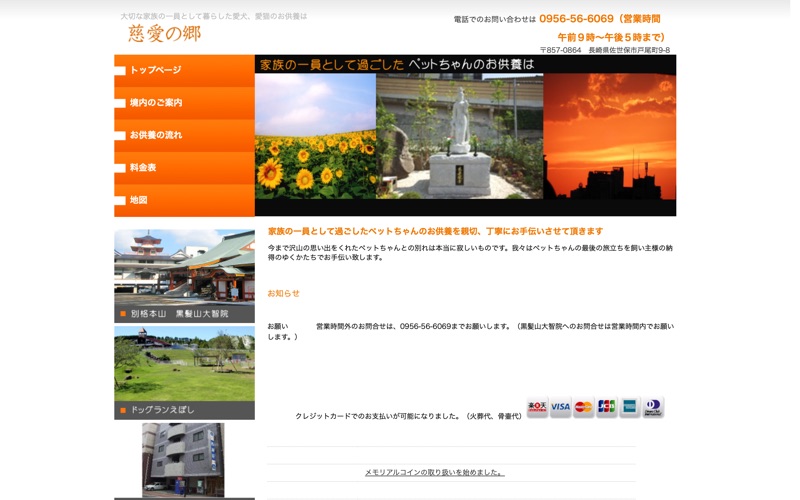Viewport: 800px width, 500px height.
Task: Click the orange sunset banner photo
Action: (610, 136)
